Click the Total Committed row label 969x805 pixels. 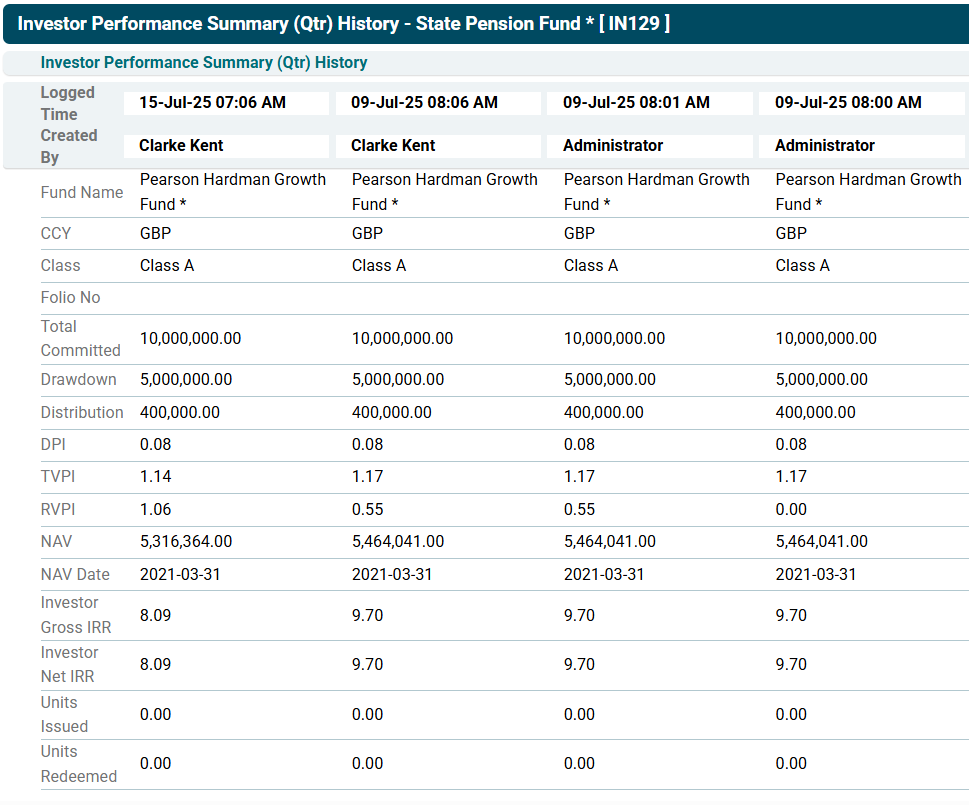pyautogui.click(x=80, y=338)
